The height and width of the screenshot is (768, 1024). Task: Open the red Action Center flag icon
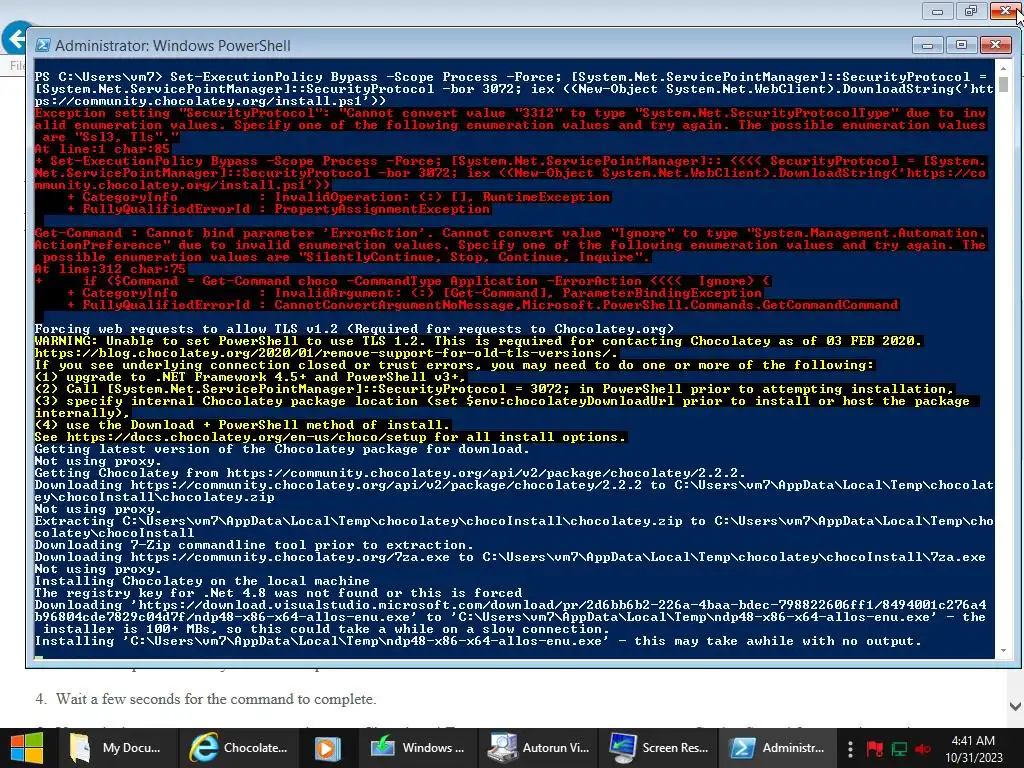tap(874, 748)
